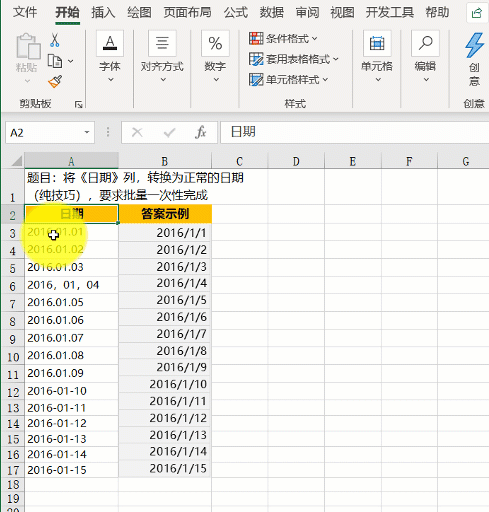The image size is (489, 512).
Task: Select row 5 header
Action: [x=13, y=268]
